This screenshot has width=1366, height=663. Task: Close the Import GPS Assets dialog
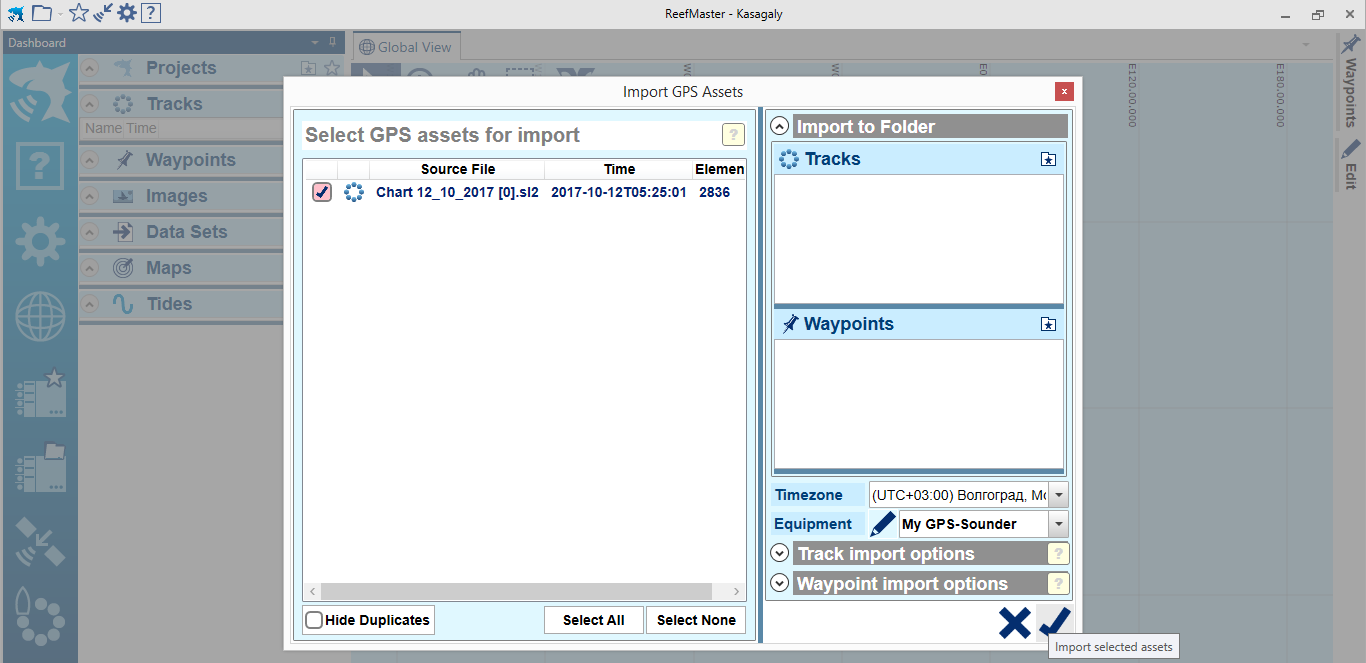coord(1064,91)
